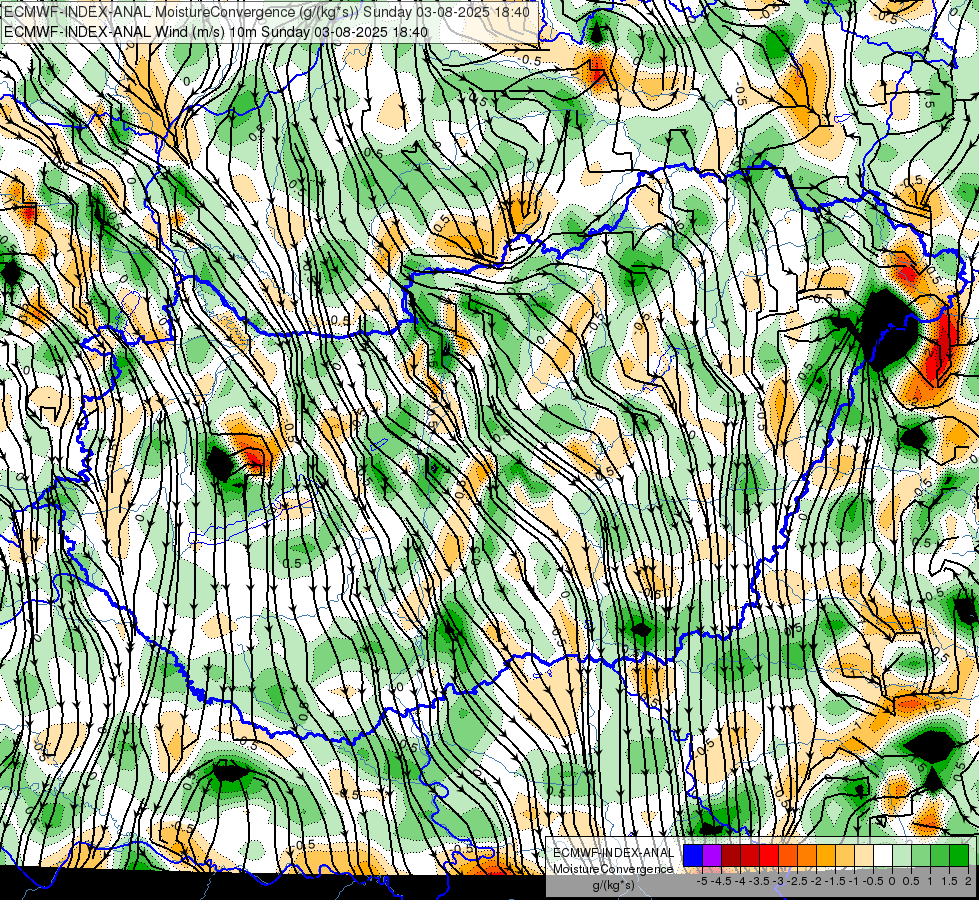Click the blue legend swatch
Viewport: 979px width, 900px height.
click(693, 855)
